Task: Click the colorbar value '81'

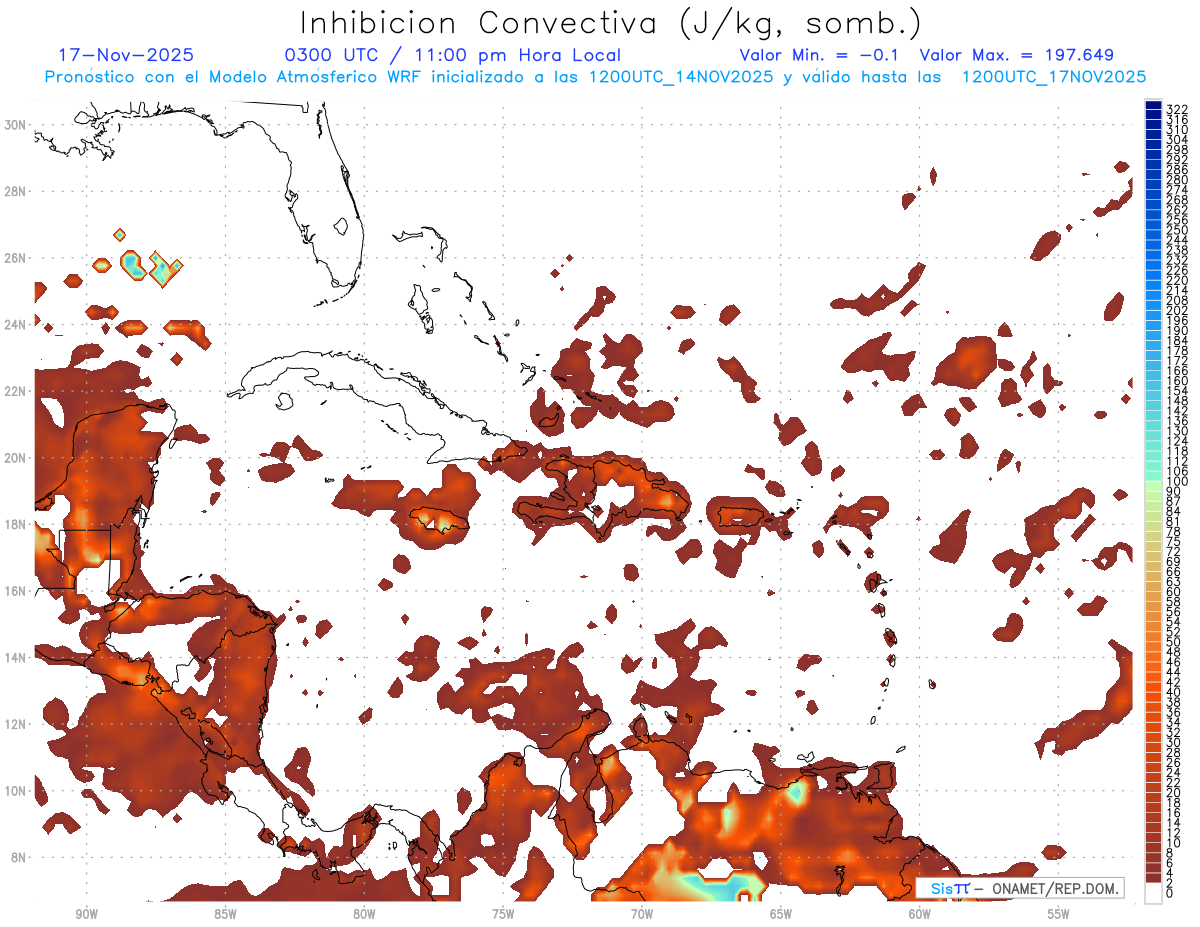Action: point(1174,522)
